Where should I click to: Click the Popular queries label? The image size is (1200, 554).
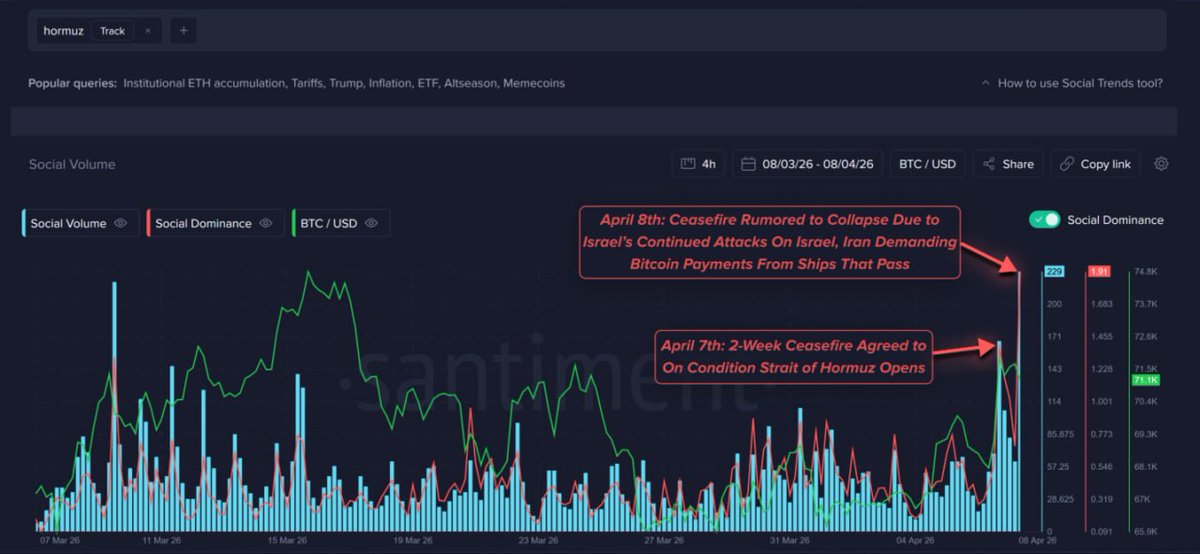click(72, 83)
